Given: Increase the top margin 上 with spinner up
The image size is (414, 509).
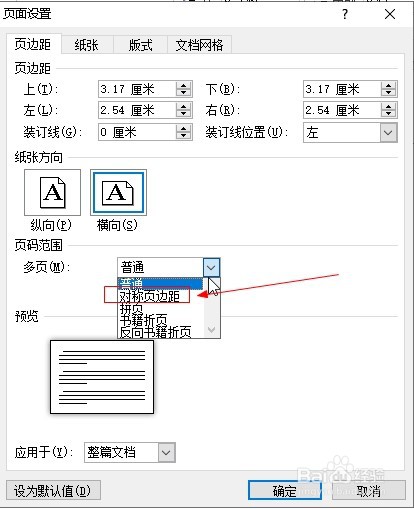Looking at the screenshot, I should [x=183, y=85].
